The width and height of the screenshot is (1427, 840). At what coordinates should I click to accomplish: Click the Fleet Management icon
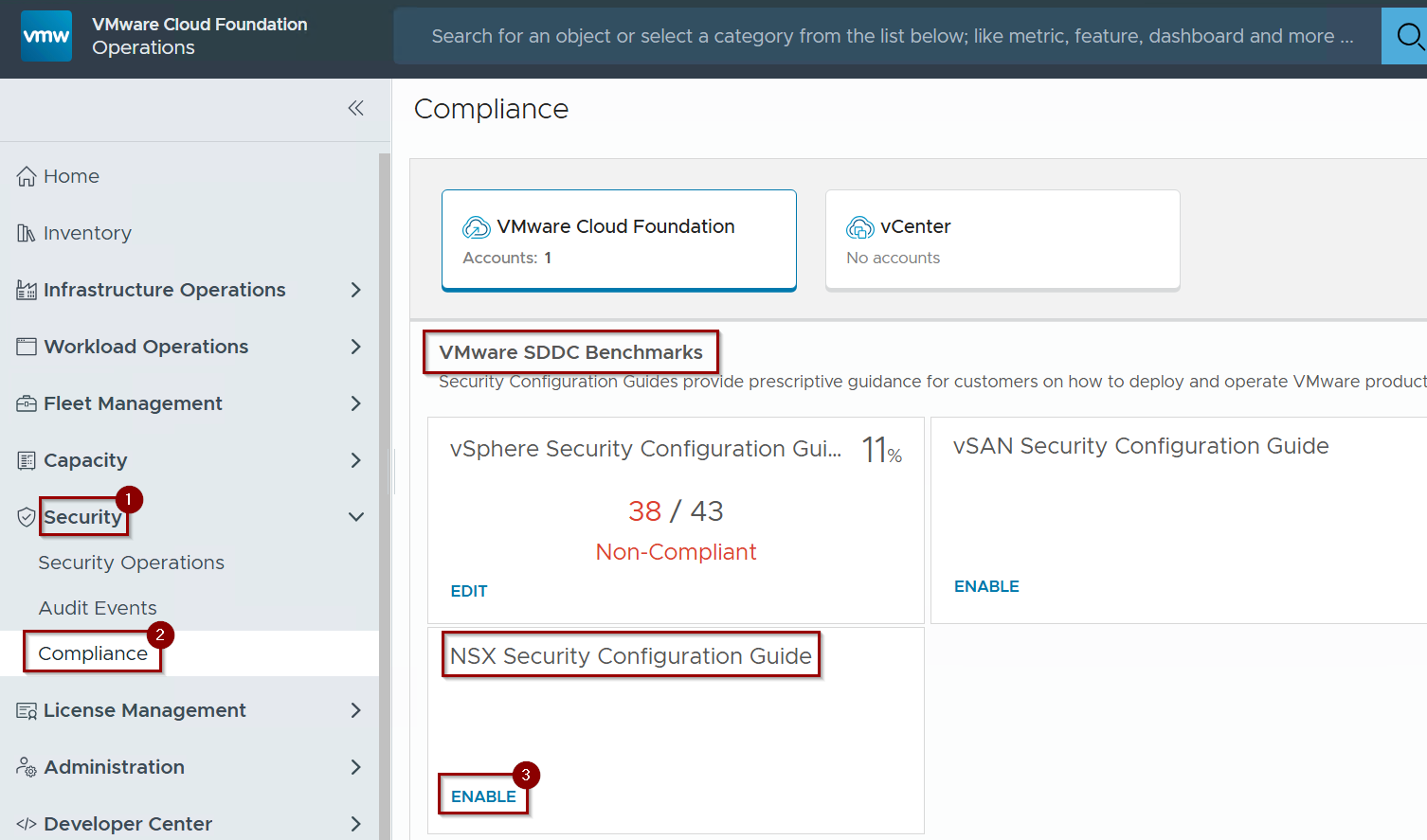pos(27,403)
